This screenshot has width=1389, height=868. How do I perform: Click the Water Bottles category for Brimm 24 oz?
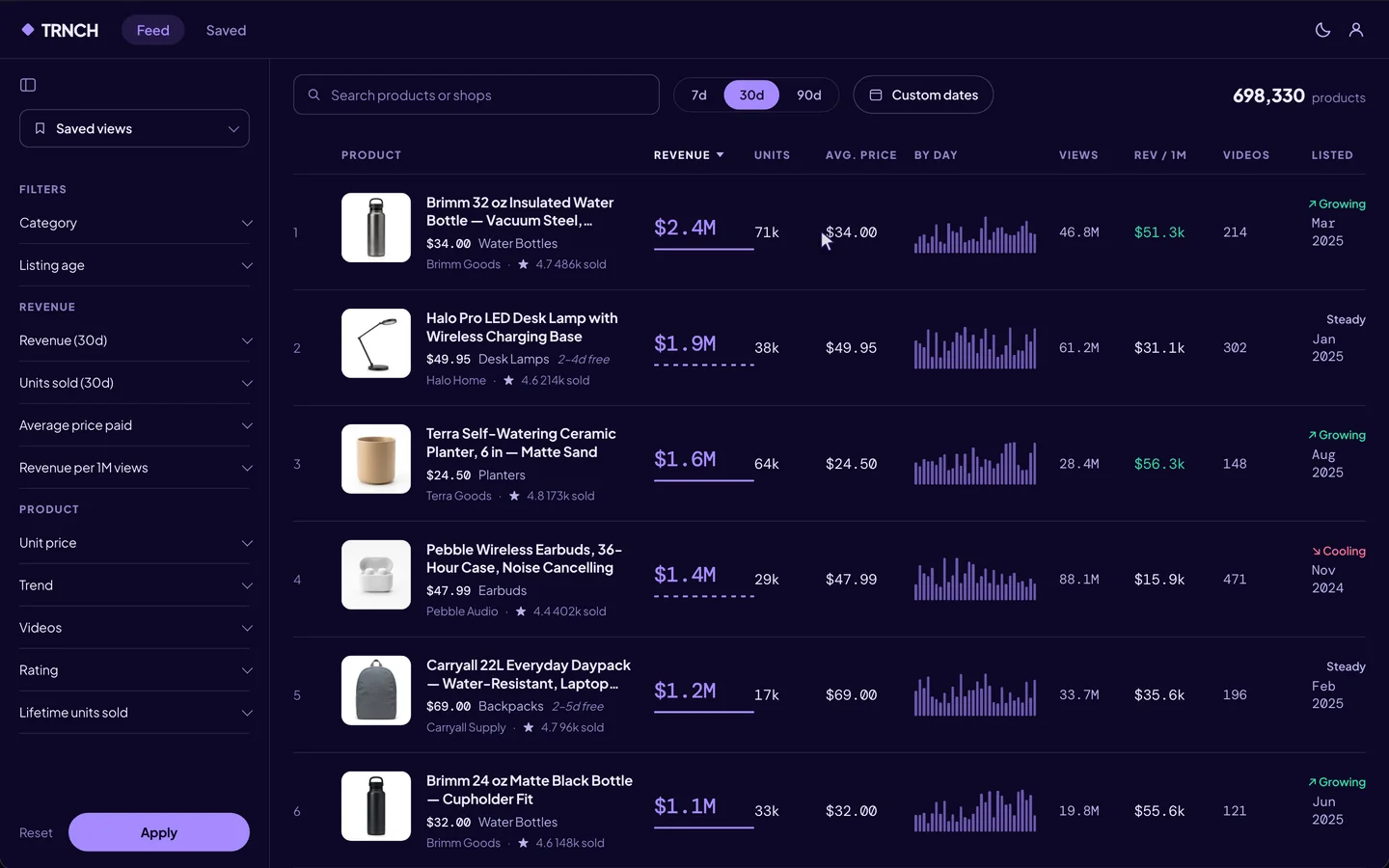pos(518,823)
